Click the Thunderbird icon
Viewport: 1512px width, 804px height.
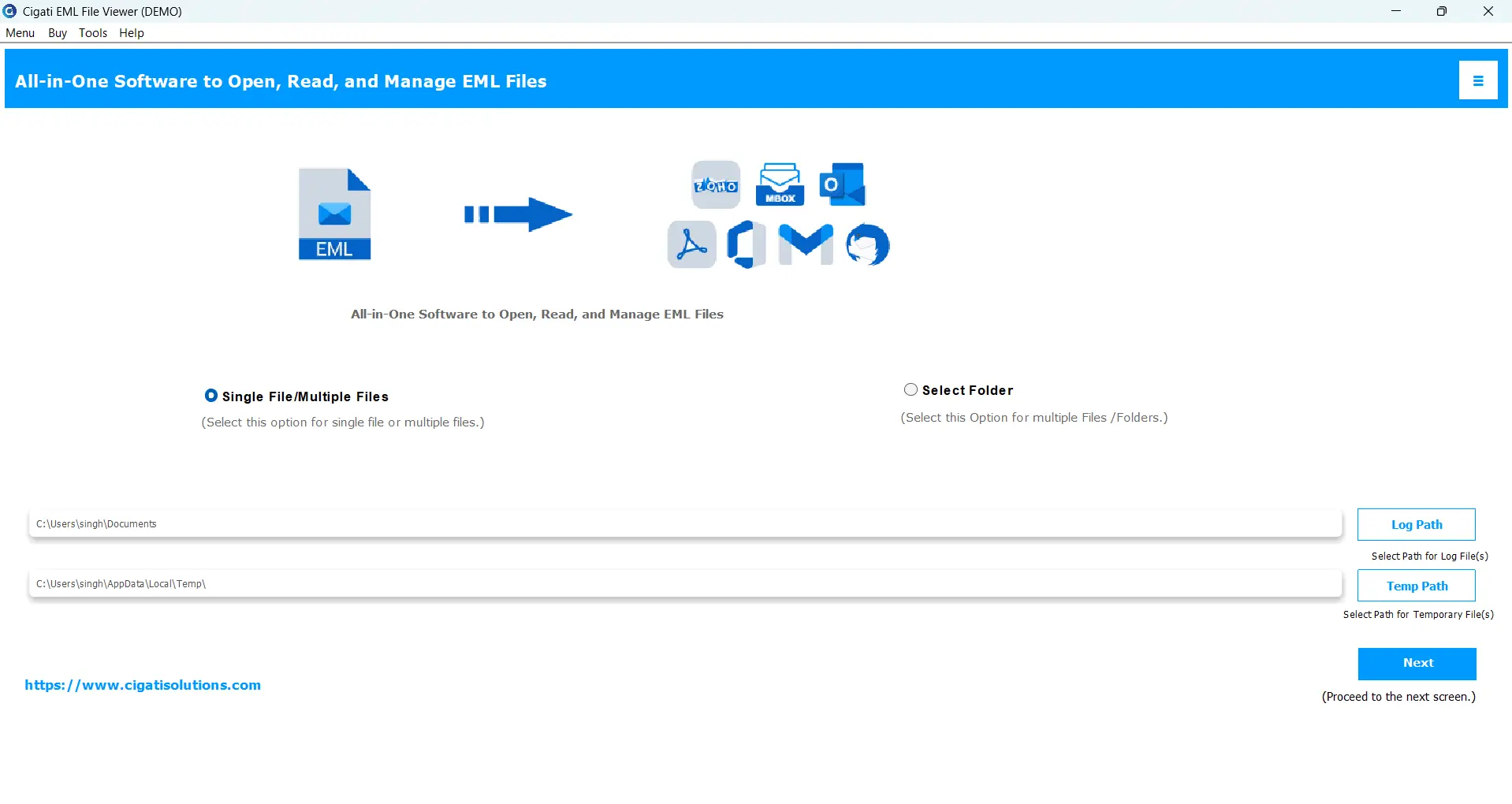coord(867,244)
